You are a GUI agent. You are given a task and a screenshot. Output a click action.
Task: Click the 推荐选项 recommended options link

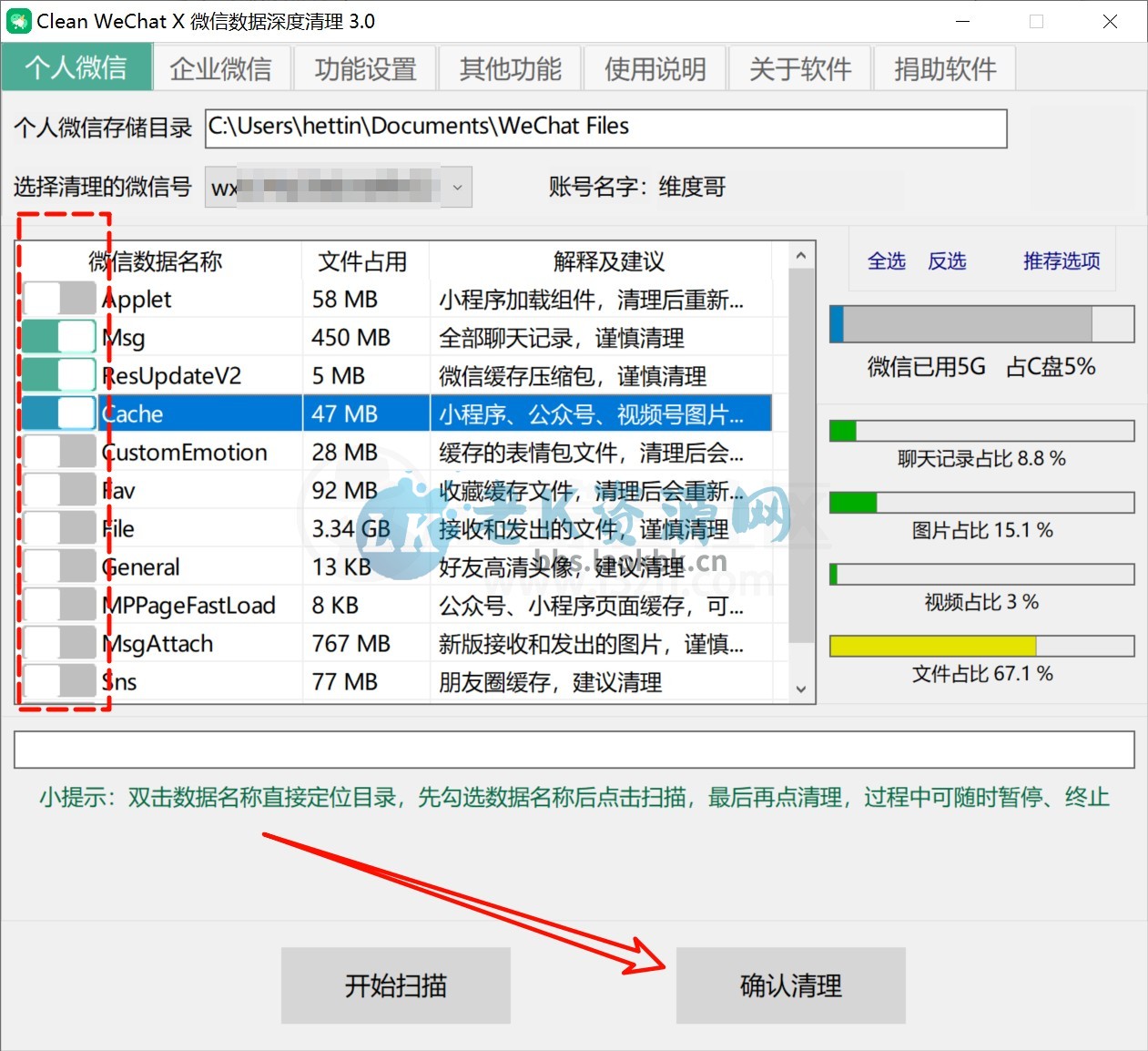[x=1060, y=261]
